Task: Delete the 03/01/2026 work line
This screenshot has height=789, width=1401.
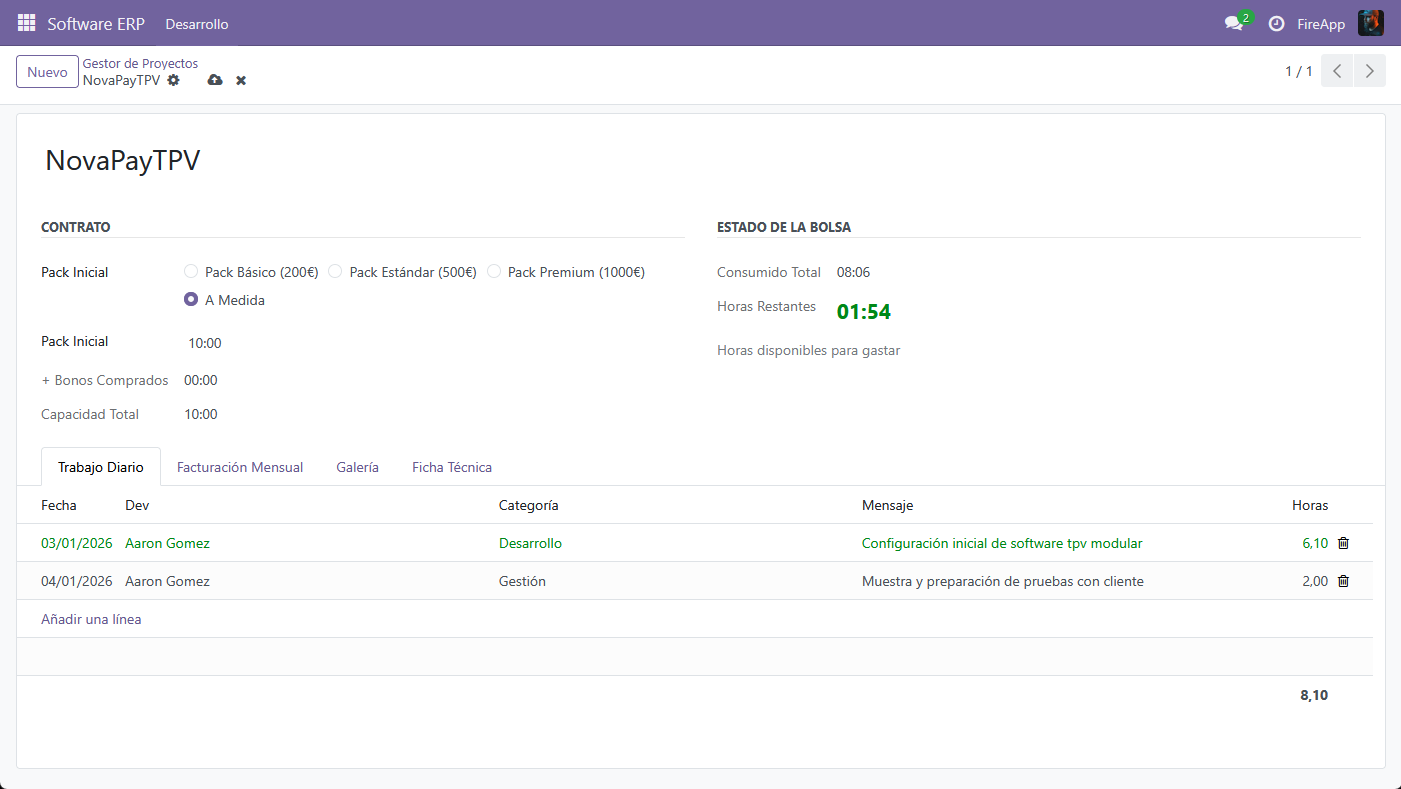Action: tap(1343, 543)
